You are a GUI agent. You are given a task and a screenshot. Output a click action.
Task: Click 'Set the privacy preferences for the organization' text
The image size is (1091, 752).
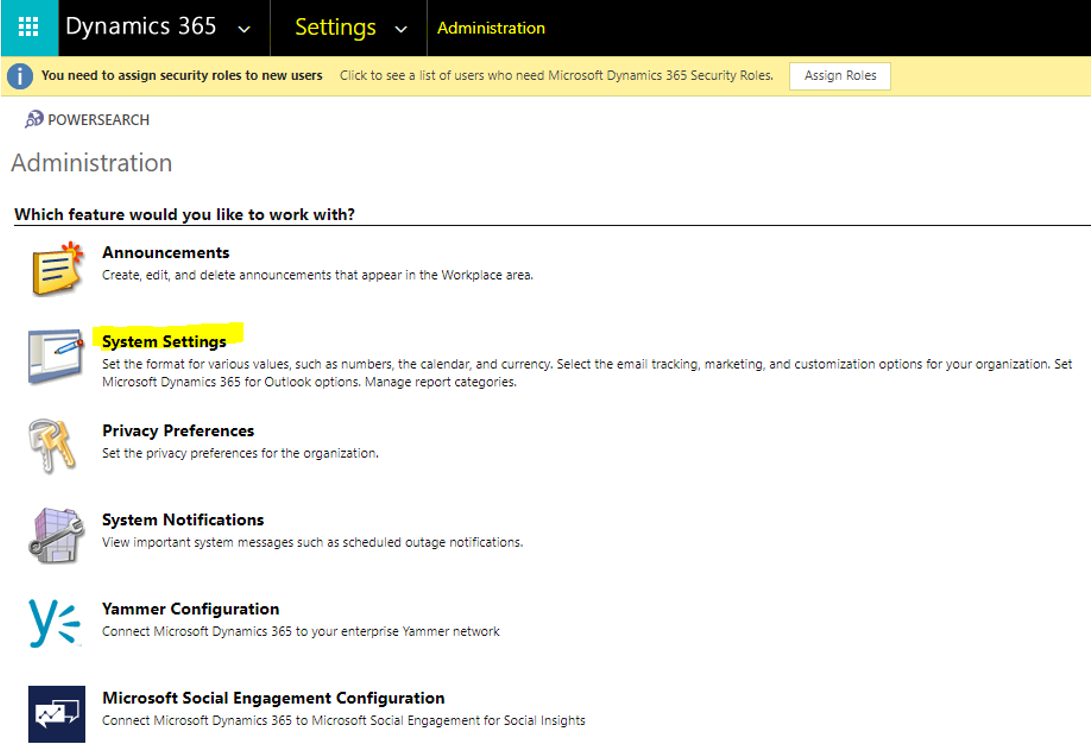pyautogui.click(x=241, y=454)
